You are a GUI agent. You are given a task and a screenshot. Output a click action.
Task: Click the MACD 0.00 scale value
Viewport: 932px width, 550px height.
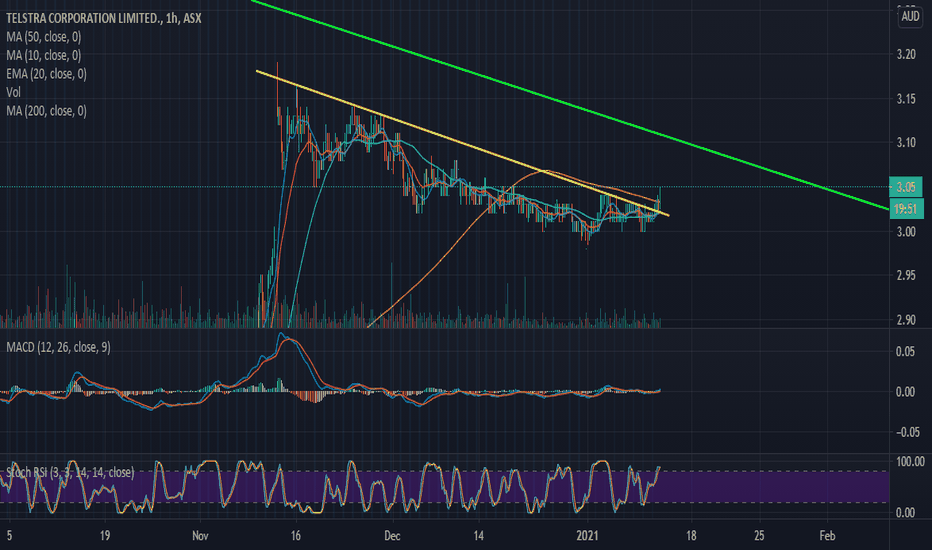(905, 392)
